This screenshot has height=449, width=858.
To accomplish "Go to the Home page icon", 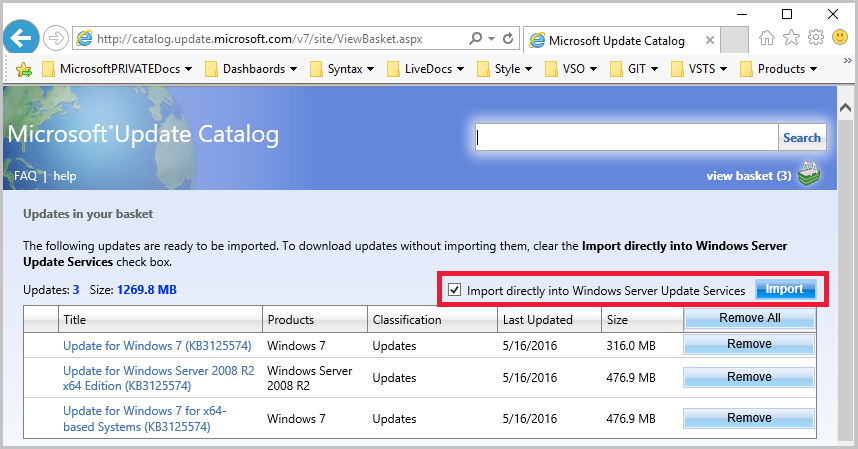I will [767, 38].
